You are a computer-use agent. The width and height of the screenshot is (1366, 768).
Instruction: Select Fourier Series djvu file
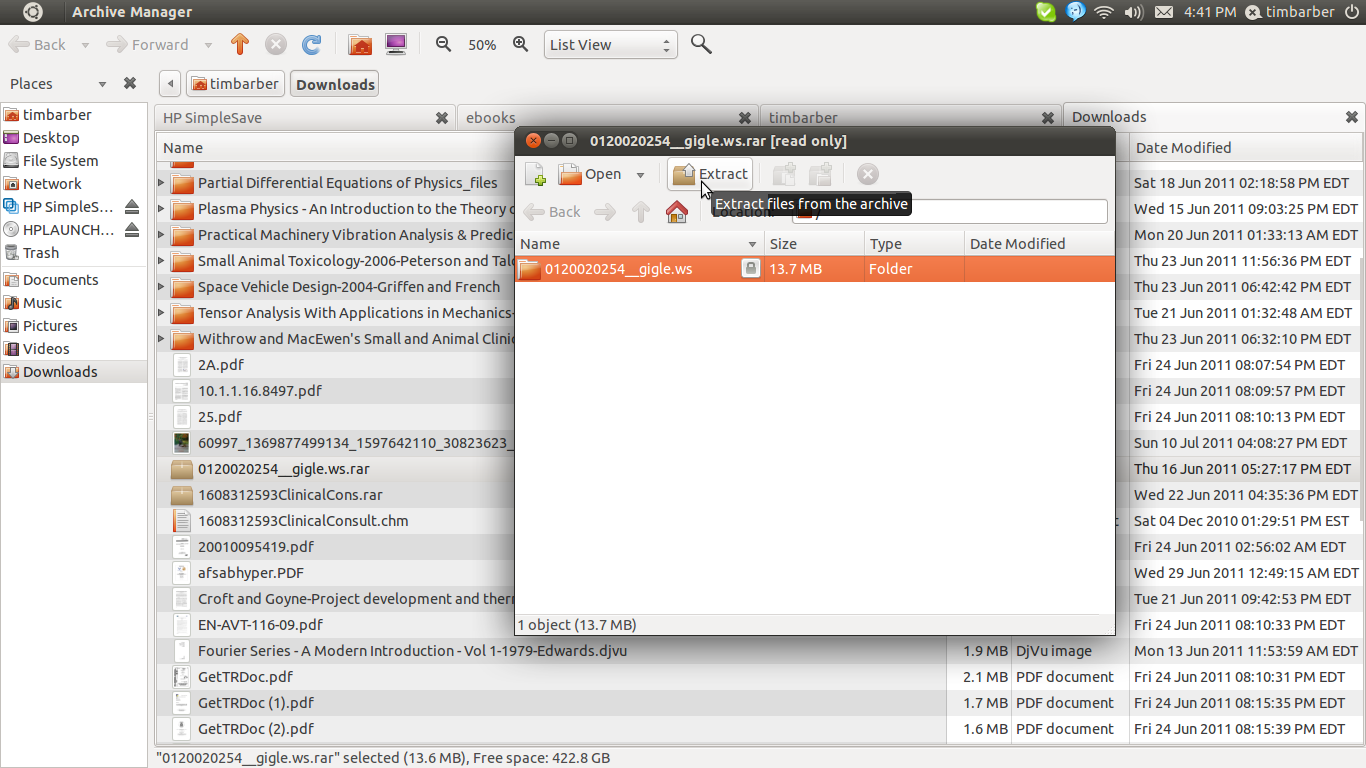(412, 651)
